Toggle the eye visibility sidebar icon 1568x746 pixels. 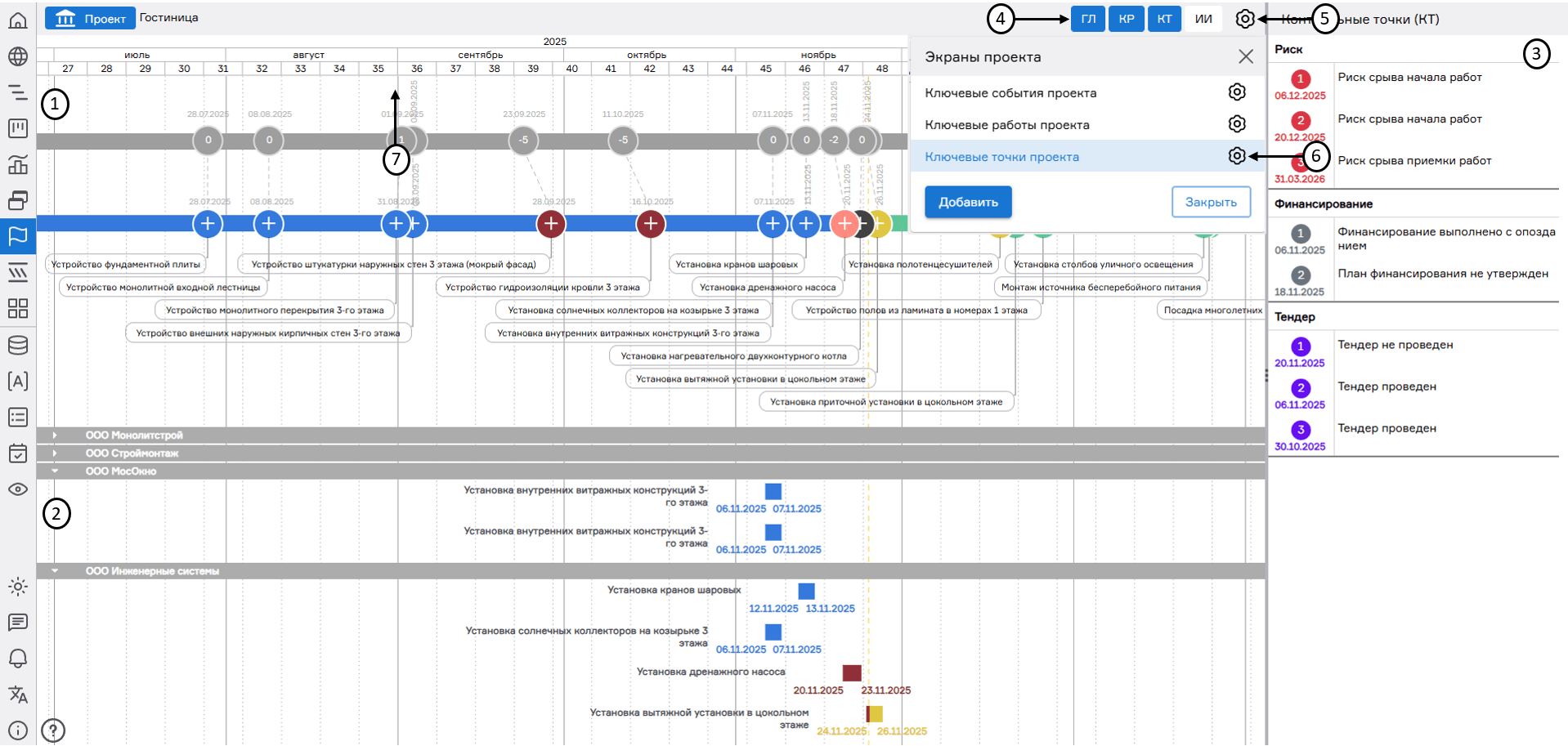point(18,489)
